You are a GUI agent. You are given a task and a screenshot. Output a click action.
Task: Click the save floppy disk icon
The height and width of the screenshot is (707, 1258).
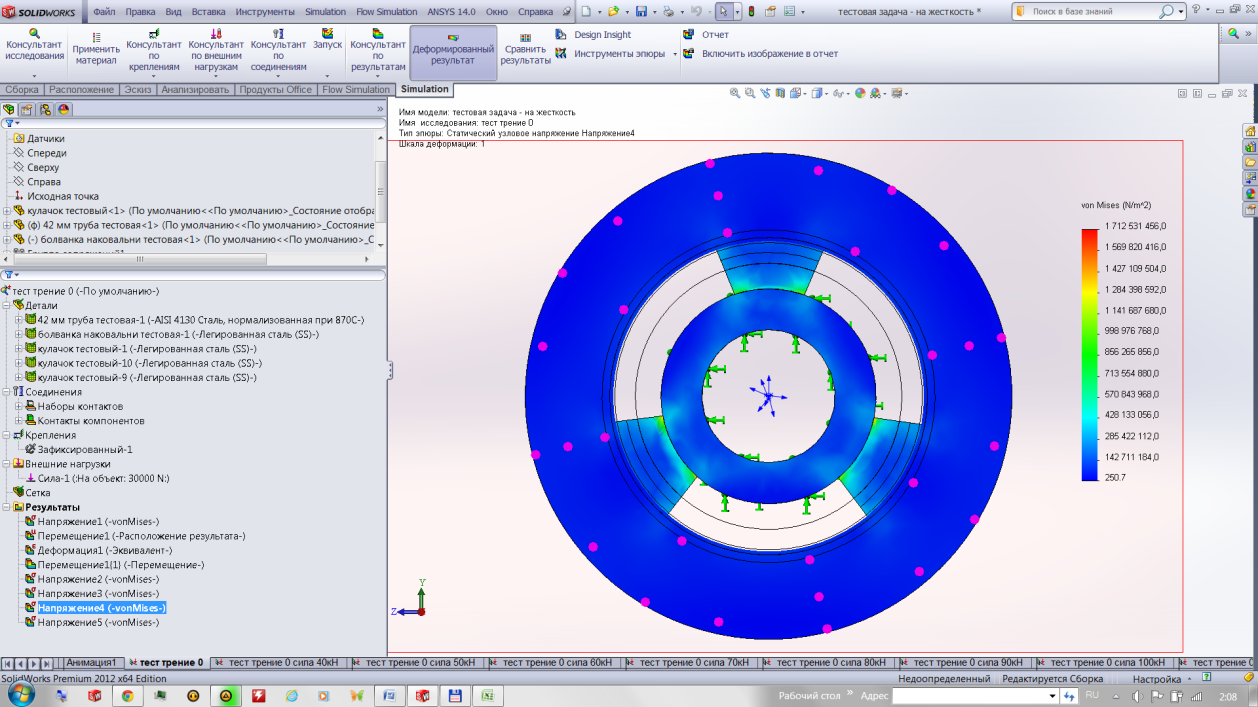pos(641,12)
